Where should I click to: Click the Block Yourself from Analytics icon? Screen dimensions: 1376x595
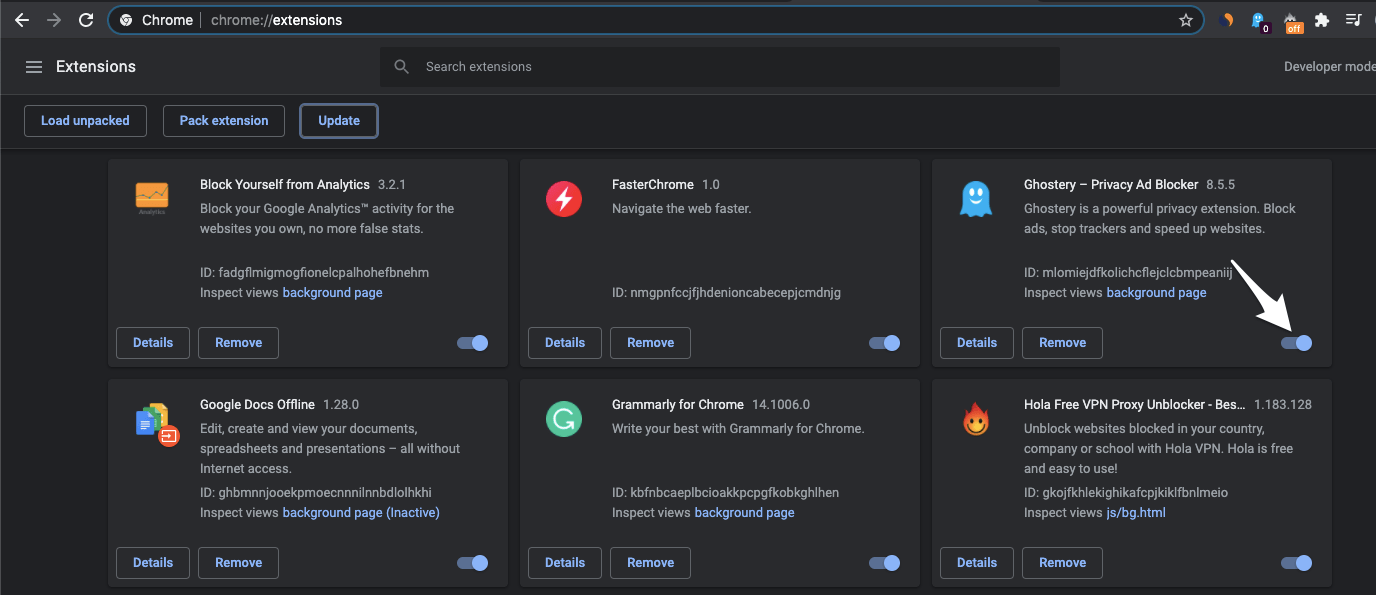coord(152,199)
